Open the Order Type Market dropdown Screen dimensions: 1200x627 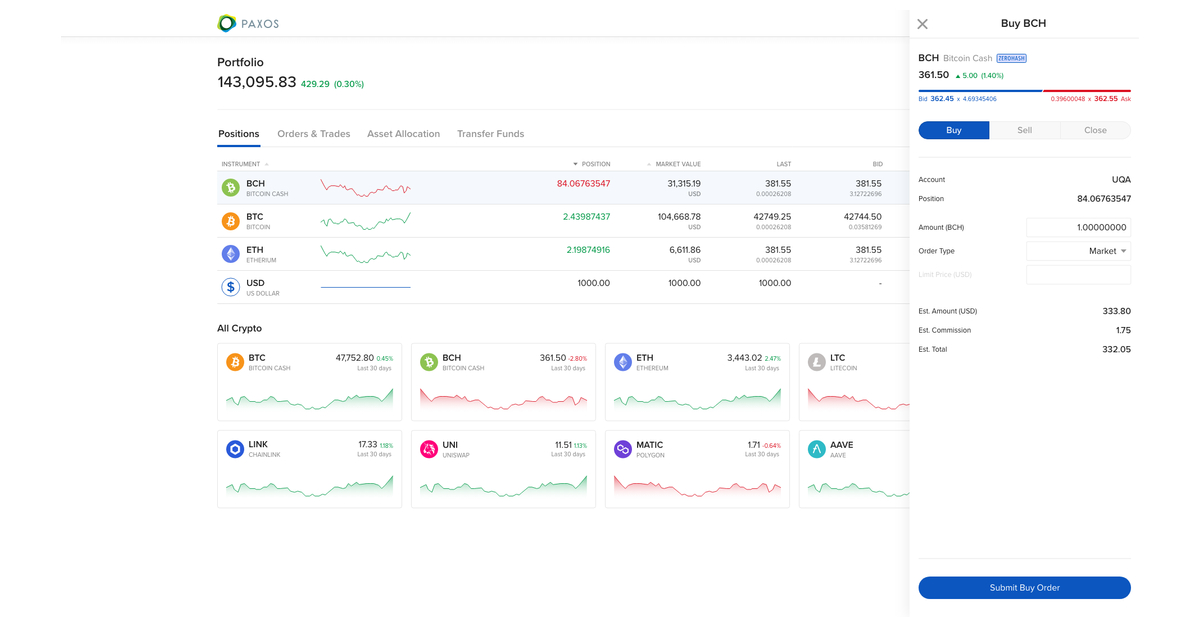1078,251
